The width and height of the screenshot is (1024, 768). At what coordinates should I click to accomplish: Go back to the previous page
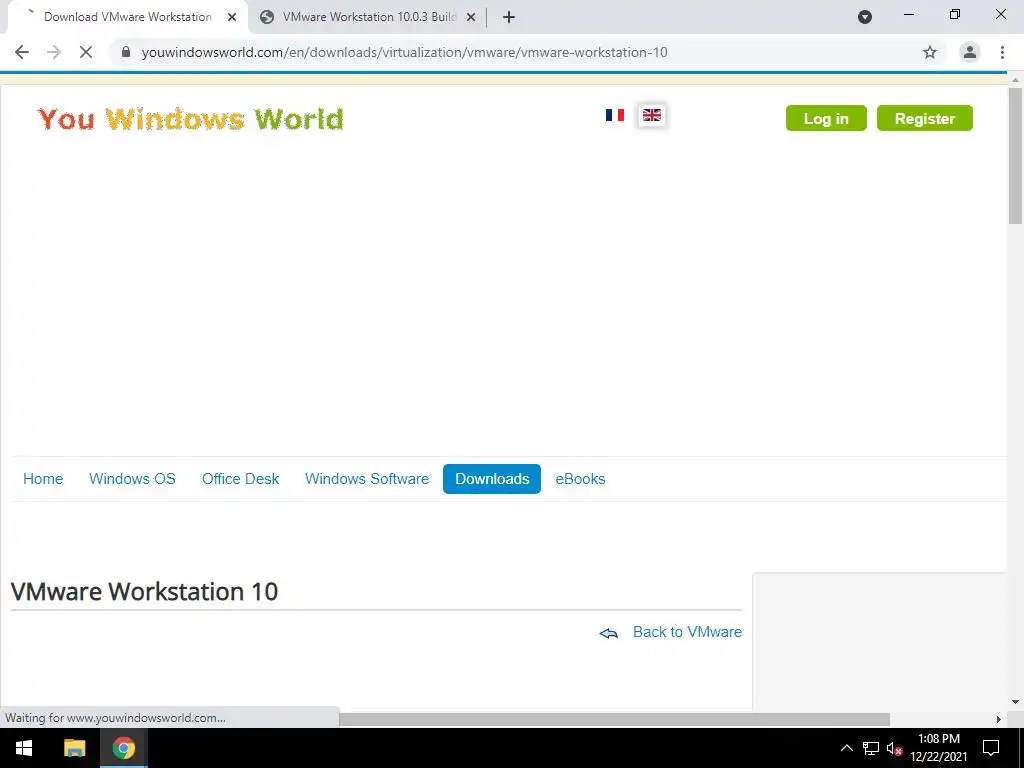tap(22, 52)
